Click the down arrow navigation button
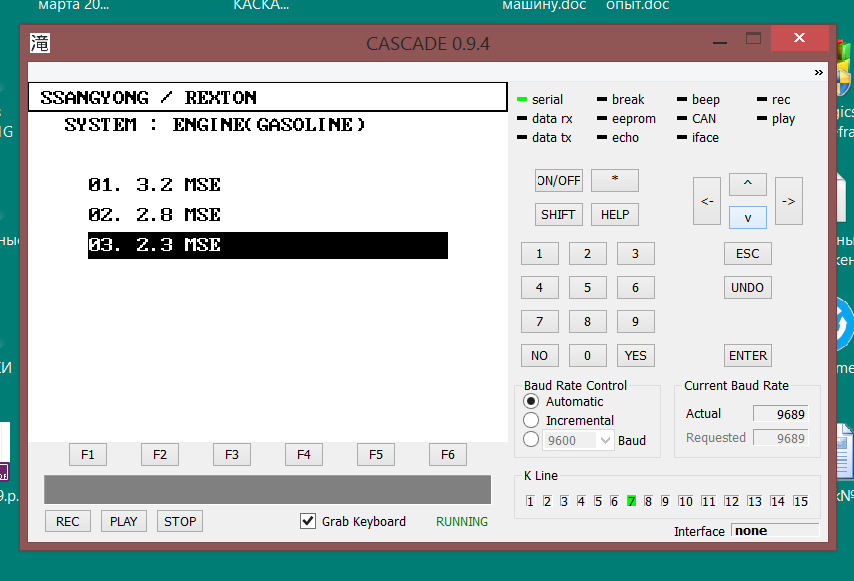Image resolution: width=854 pixels, height=581 pixels. [748, 217]
